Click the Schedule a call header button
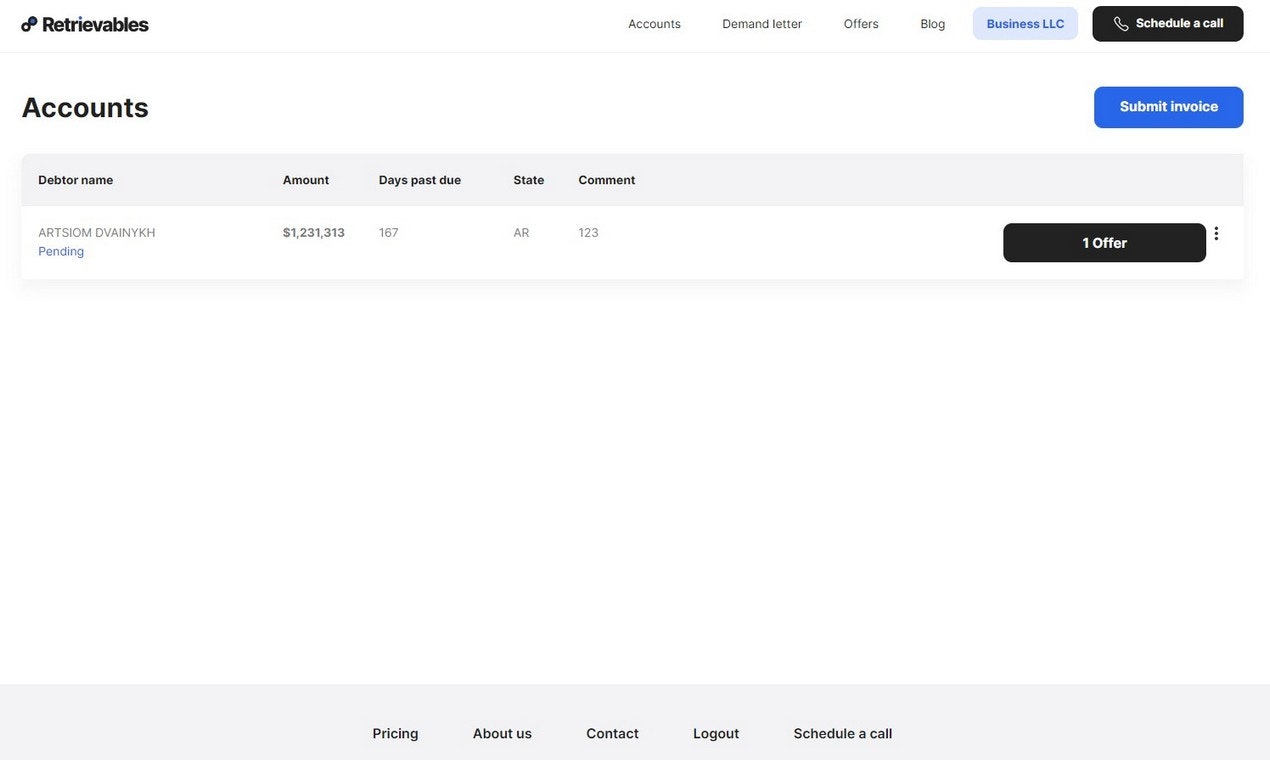 coord(1168,24)
